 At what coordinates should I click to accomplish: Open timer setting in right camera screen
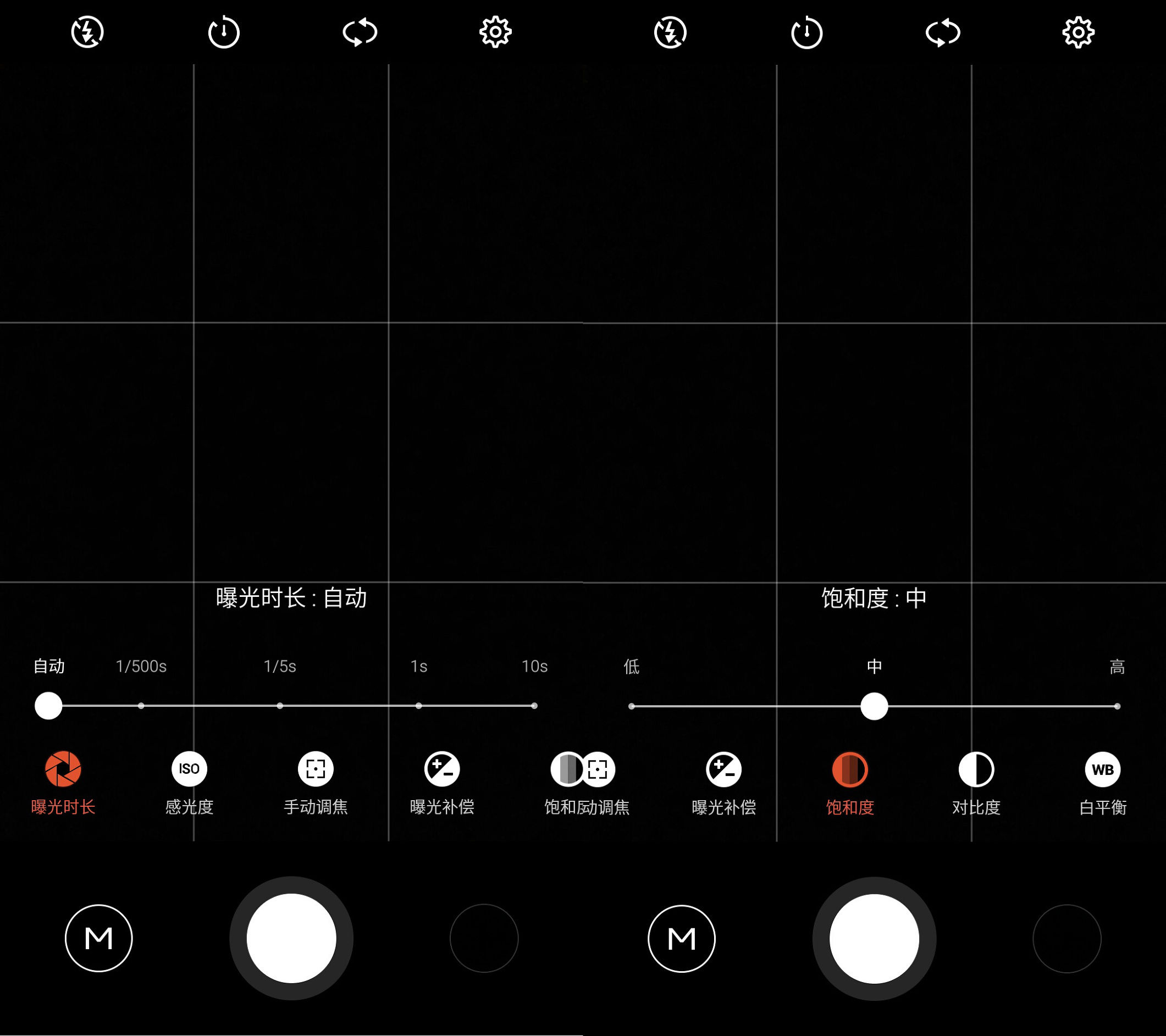806,32
